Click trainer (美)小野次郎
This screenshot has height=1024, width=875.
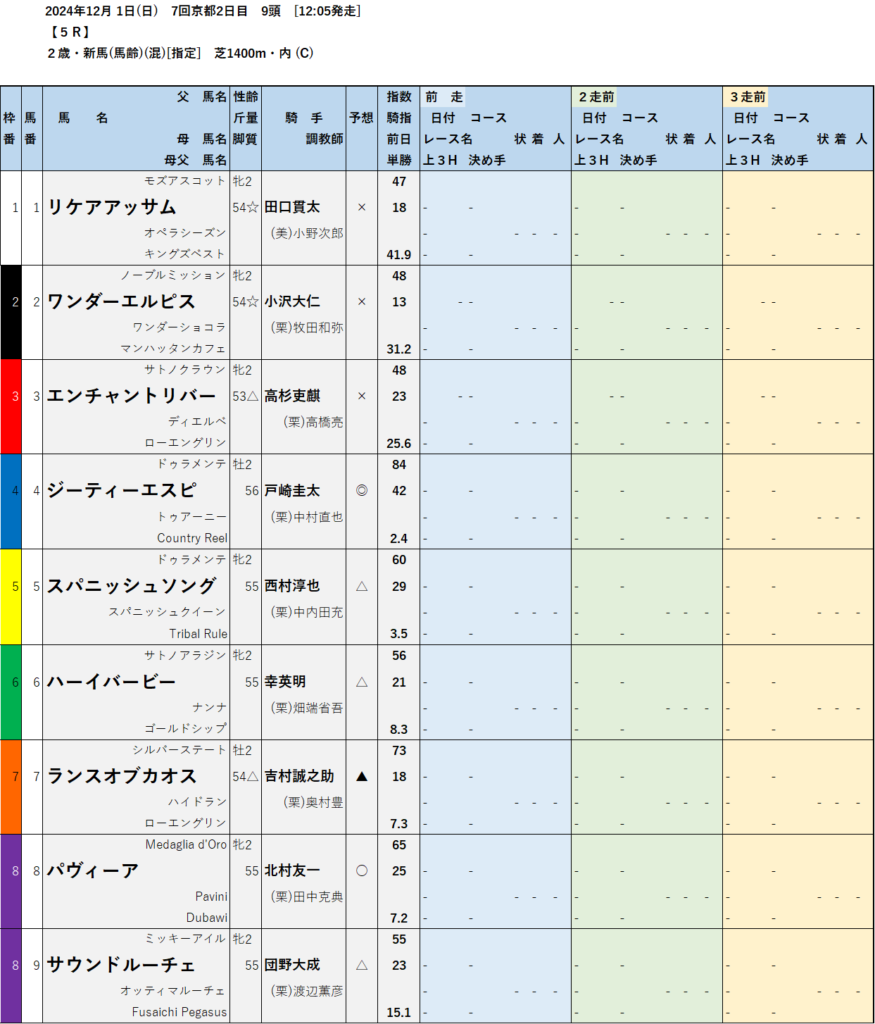(307, 233)
